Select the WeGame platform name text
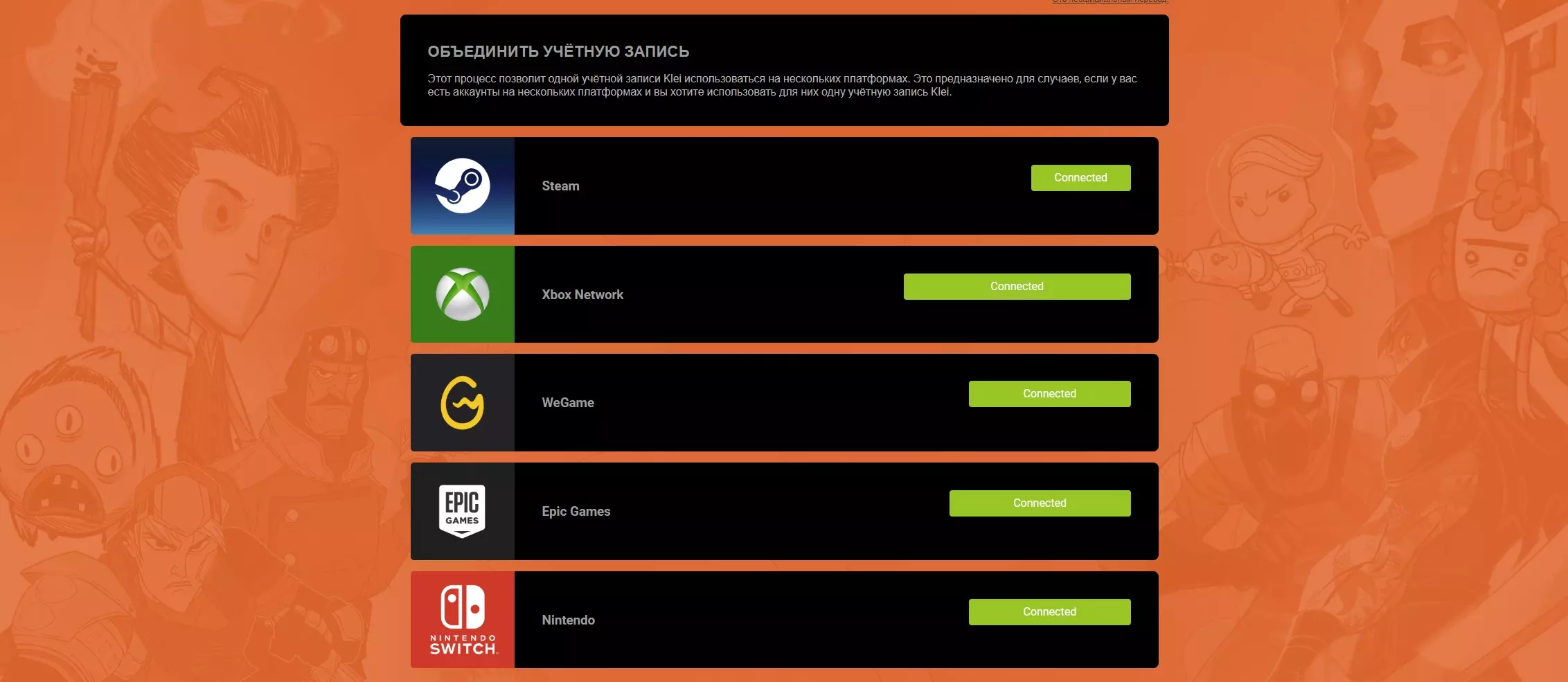 pyautogui.click(x=568, y=402)
